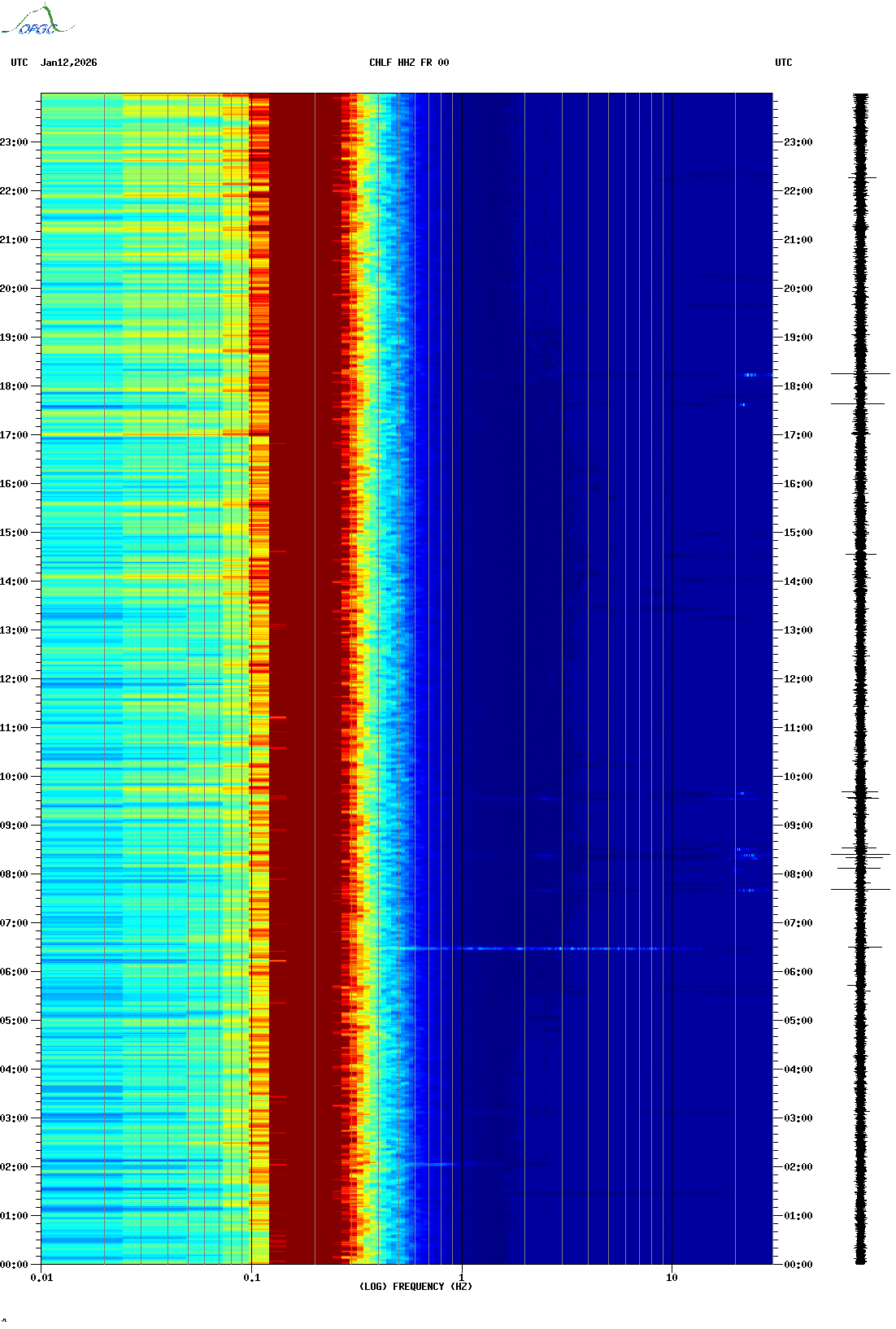Click the waveform spike cluster near 08:20

pyautogui.click(x=860, y=855)
